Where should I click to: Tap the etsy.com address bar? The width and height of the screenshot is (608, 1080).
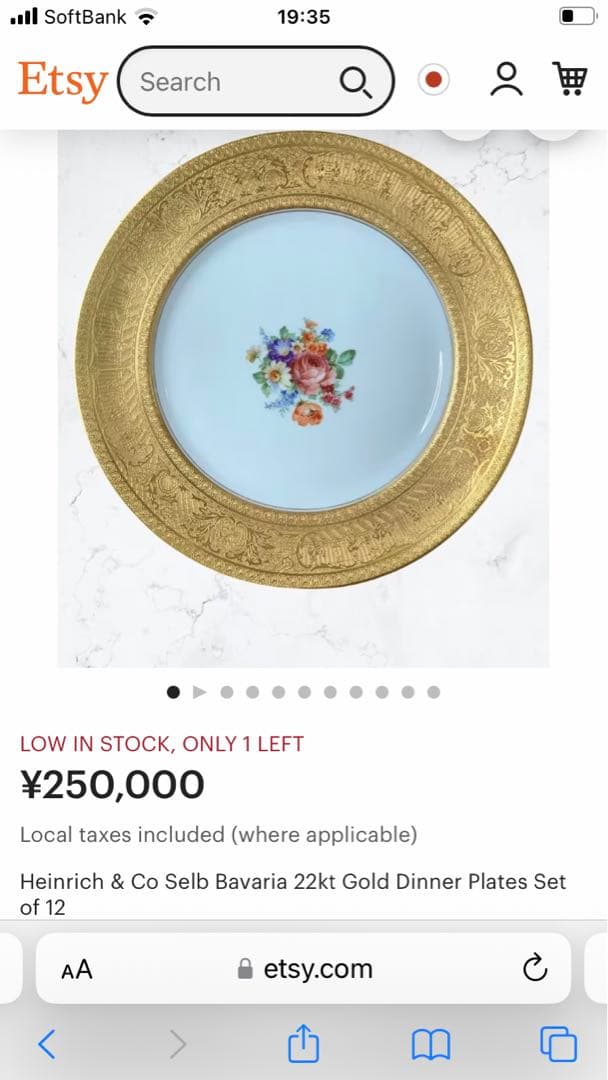coord(305,968)
